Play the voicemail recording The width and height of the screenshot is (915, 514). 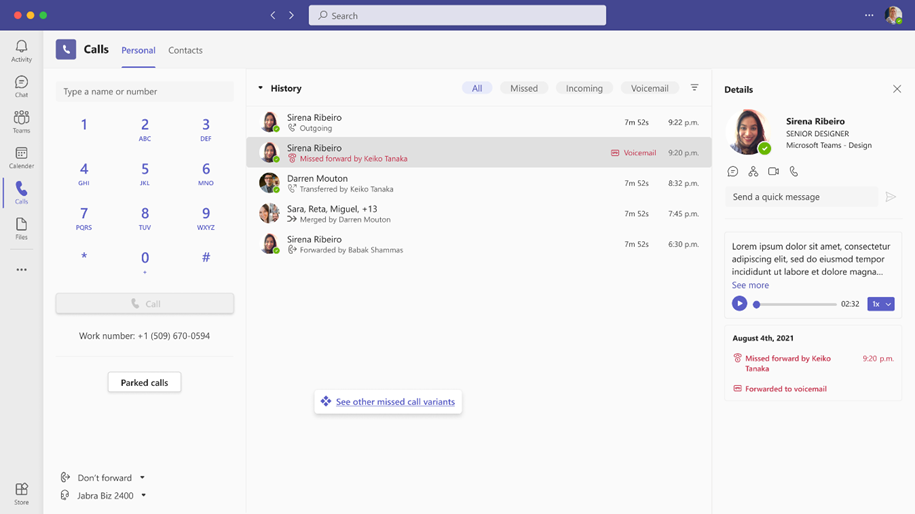pyautogui.click(x=739, y=303)
